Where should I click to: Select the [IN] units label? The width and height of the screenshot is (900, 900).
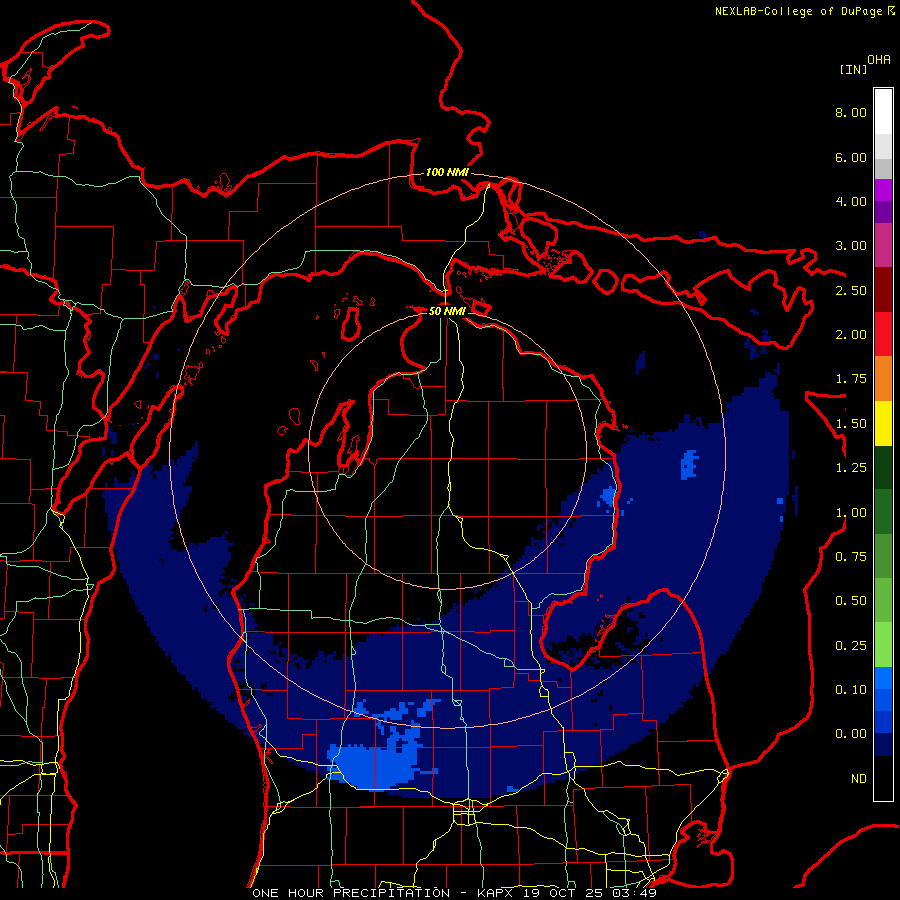coord(853,69)
